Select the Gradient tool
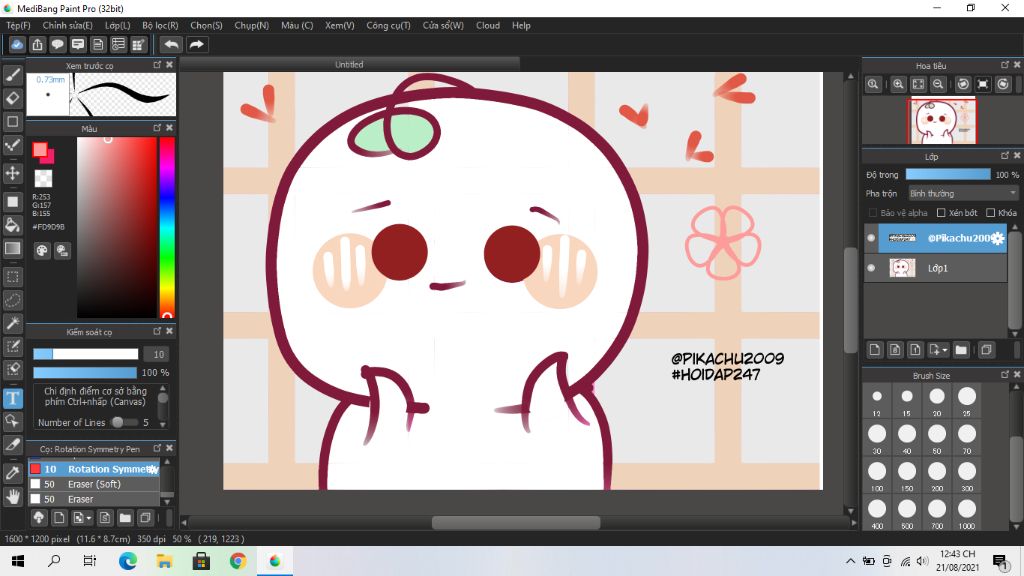Image resolution: width=1024 pixels, height=576 pixels. [12, 248]
